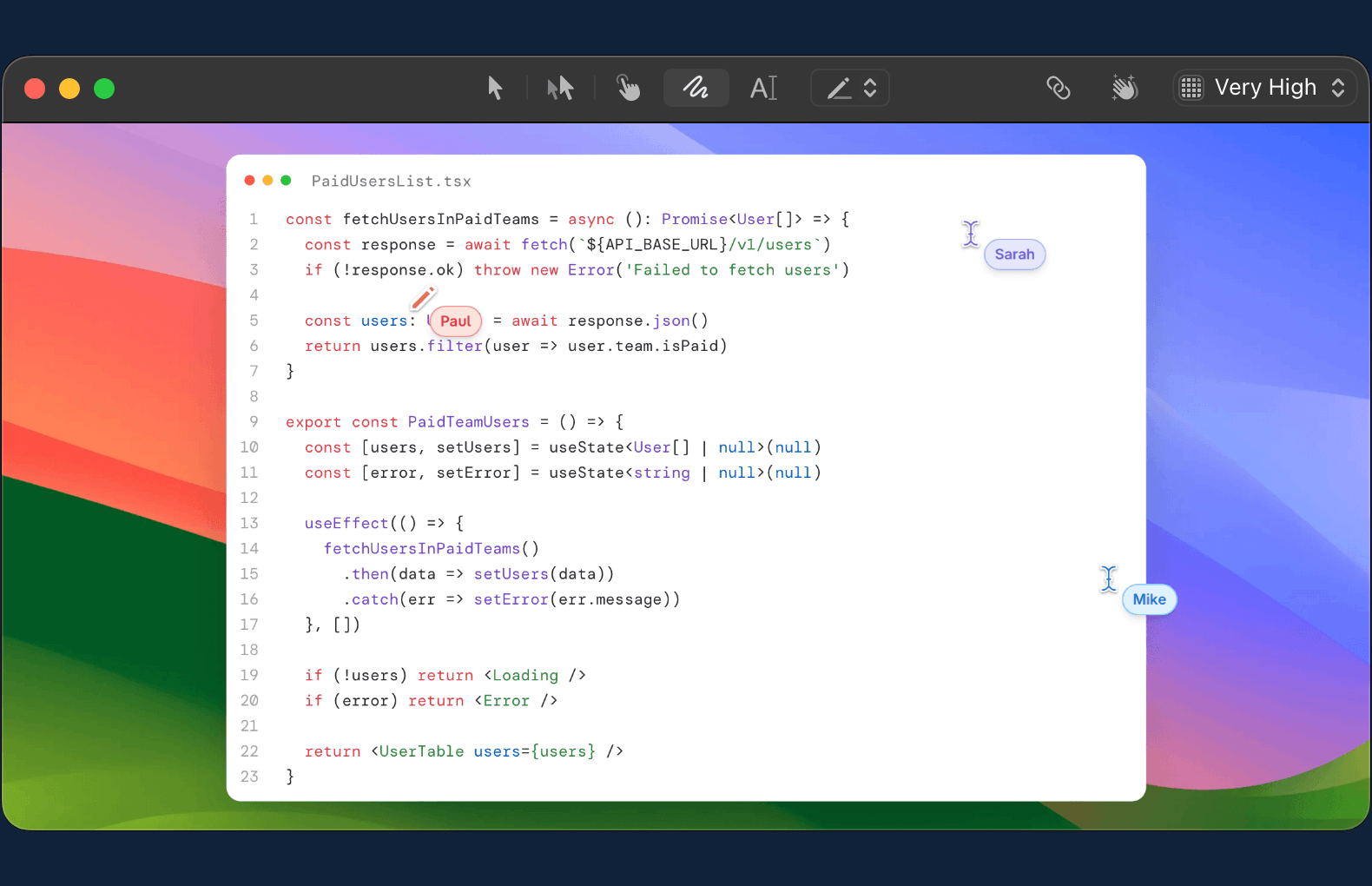Click the Paul cursor label

pos(455,321)
